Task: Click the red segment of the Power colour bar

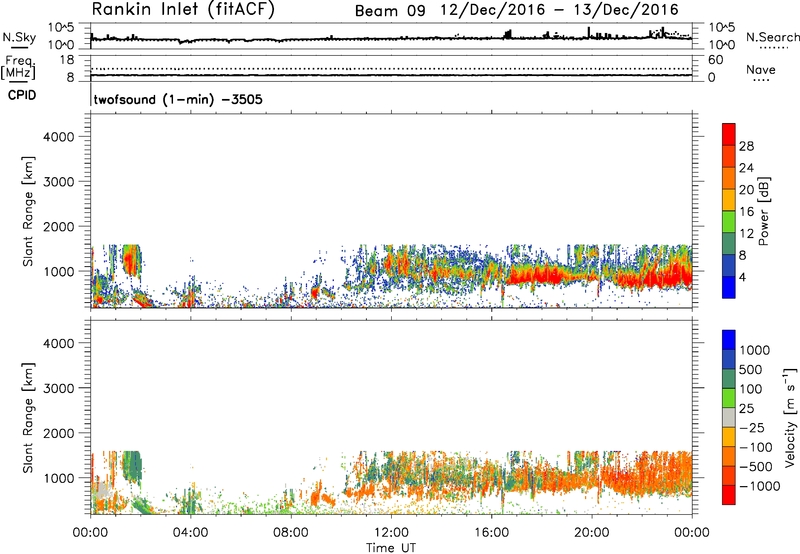Action: click(729, 134)
